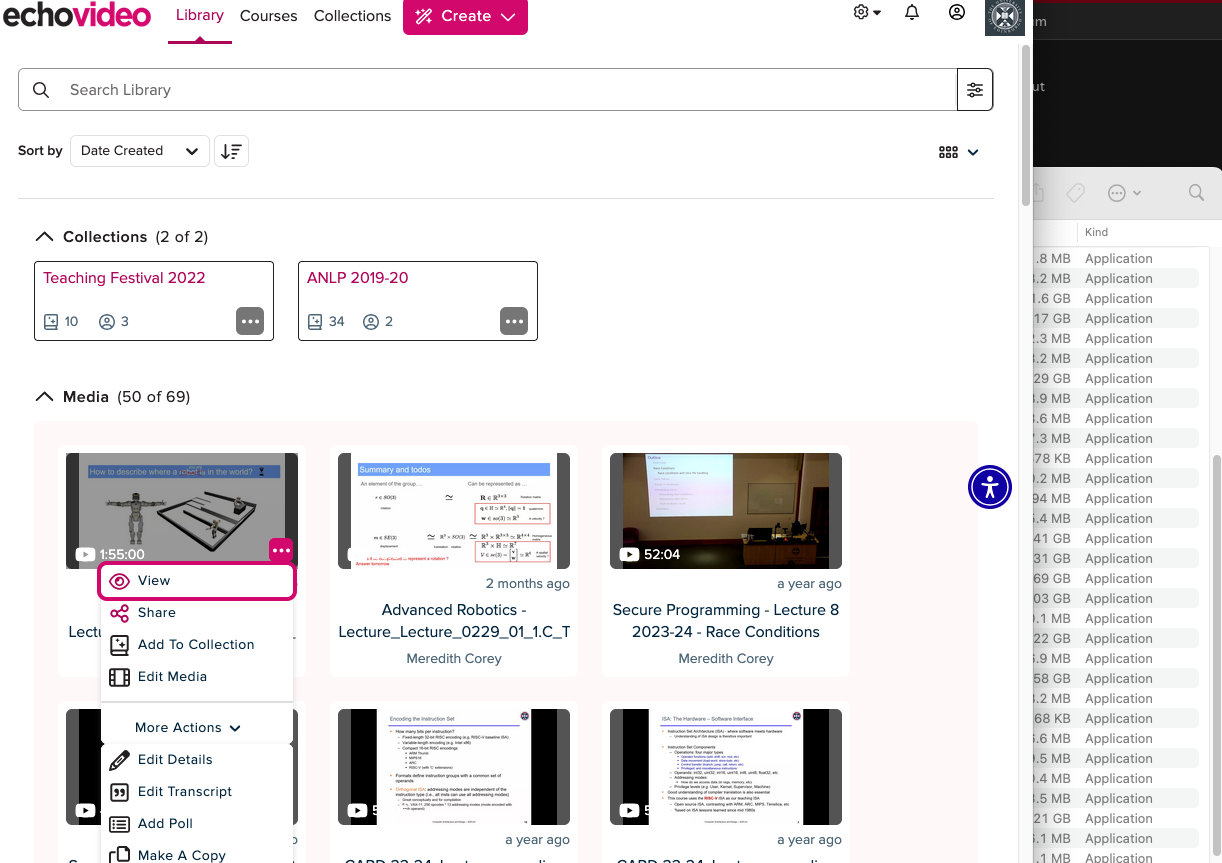
Task: Open the user account profile icon
Action: pos(957,13)
